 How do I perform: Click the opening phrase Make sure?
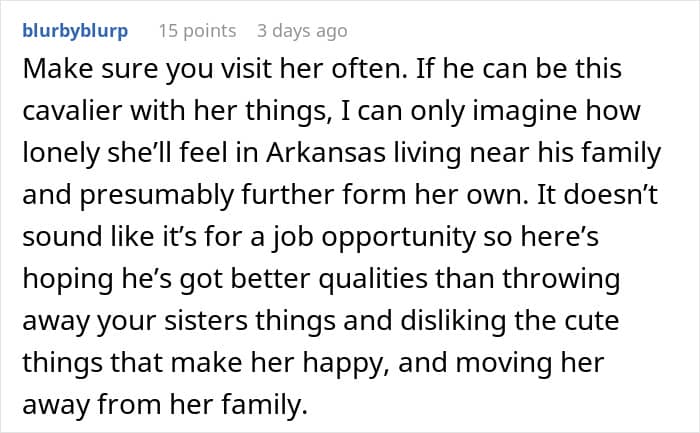pyautogui.click(x=89, y=69)
